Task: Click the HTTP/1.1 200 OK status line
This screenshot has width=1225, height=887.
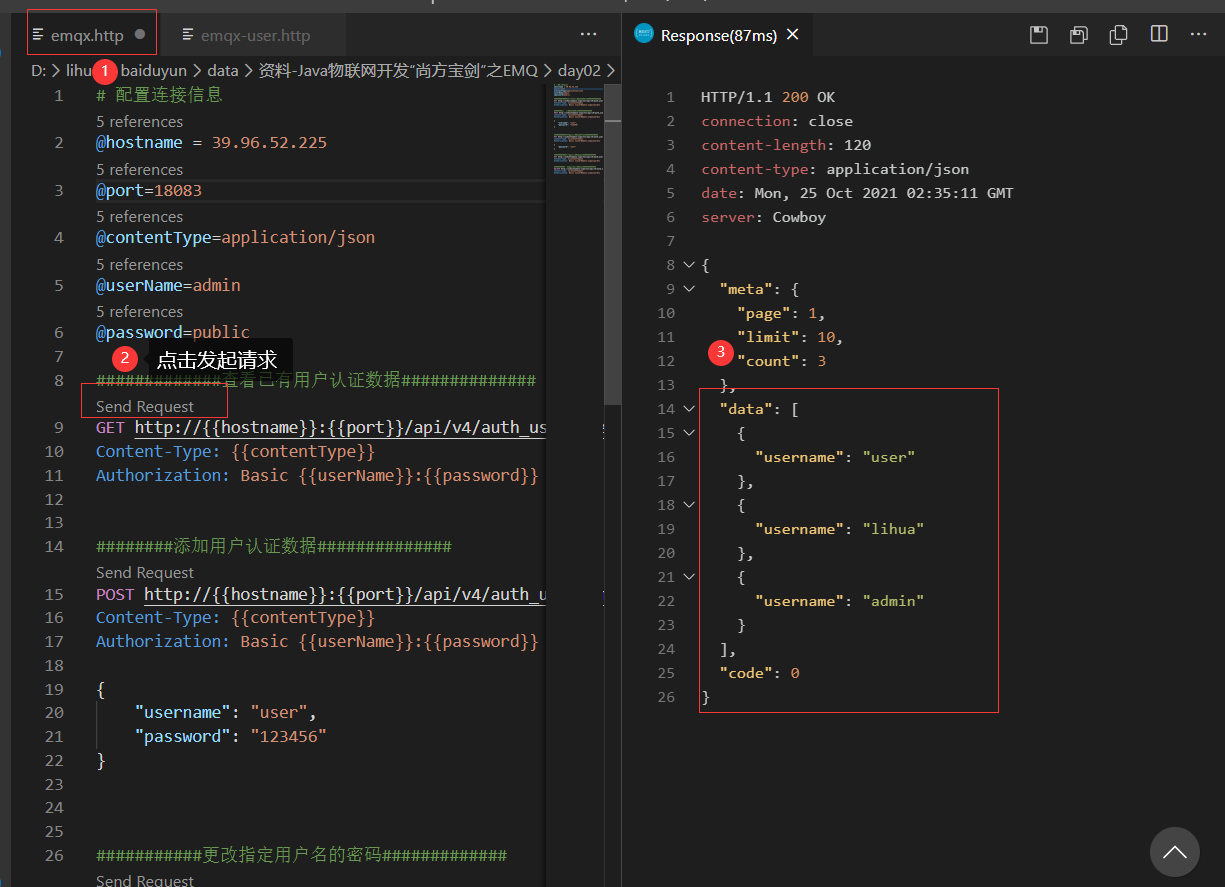Action: click(768, 97)
